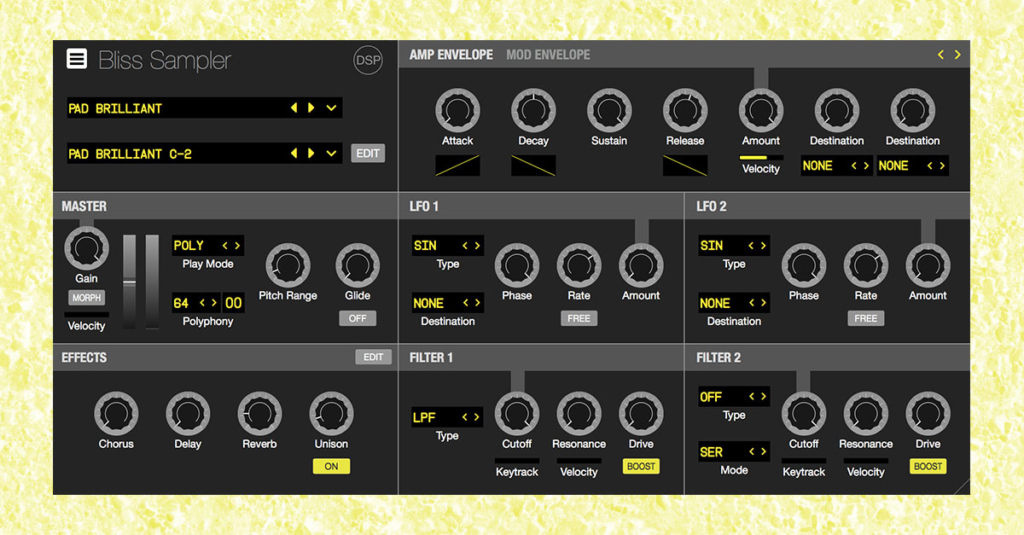Image resolution: width=1024 pixels, height=535 pixels.
Task: Toggle the Glide OFF switch
Action: [357, 318]
